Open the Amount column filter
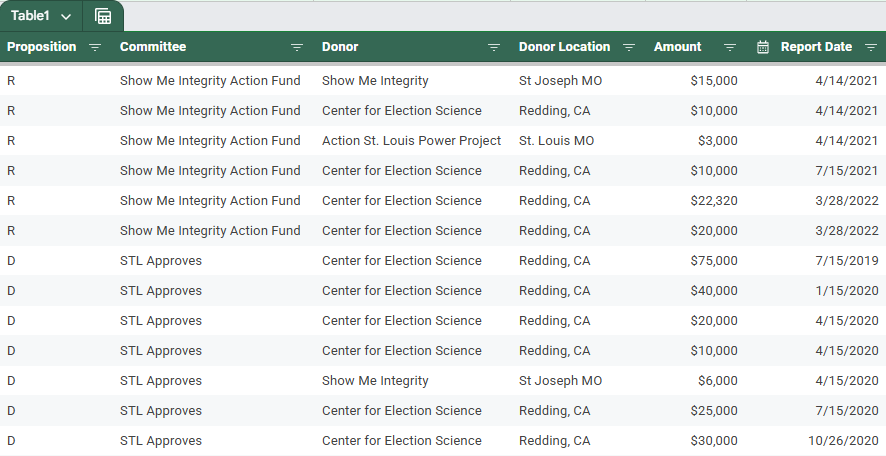This screenshot has height=456, width=886. pyautogui.click(x=729, y=47)
